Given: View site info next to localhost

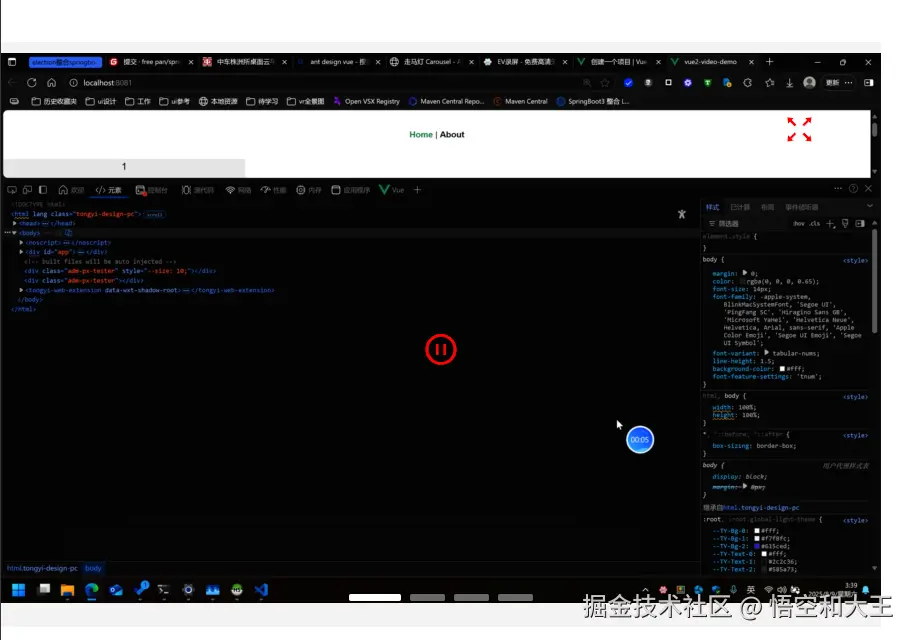Looking at the screenshot, I should [73, 83].
